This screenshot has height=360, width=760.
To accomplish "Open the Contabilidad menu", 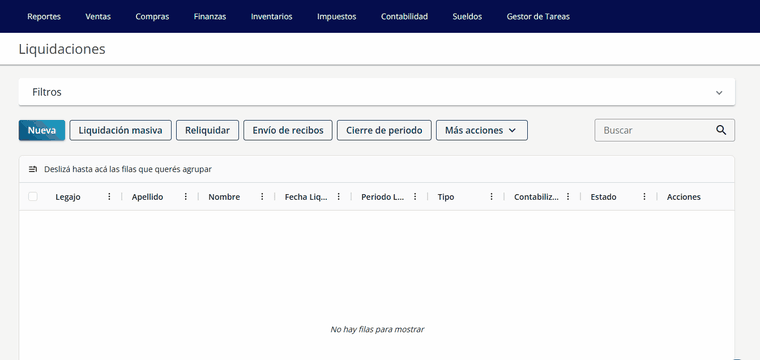I will [404, 16].
